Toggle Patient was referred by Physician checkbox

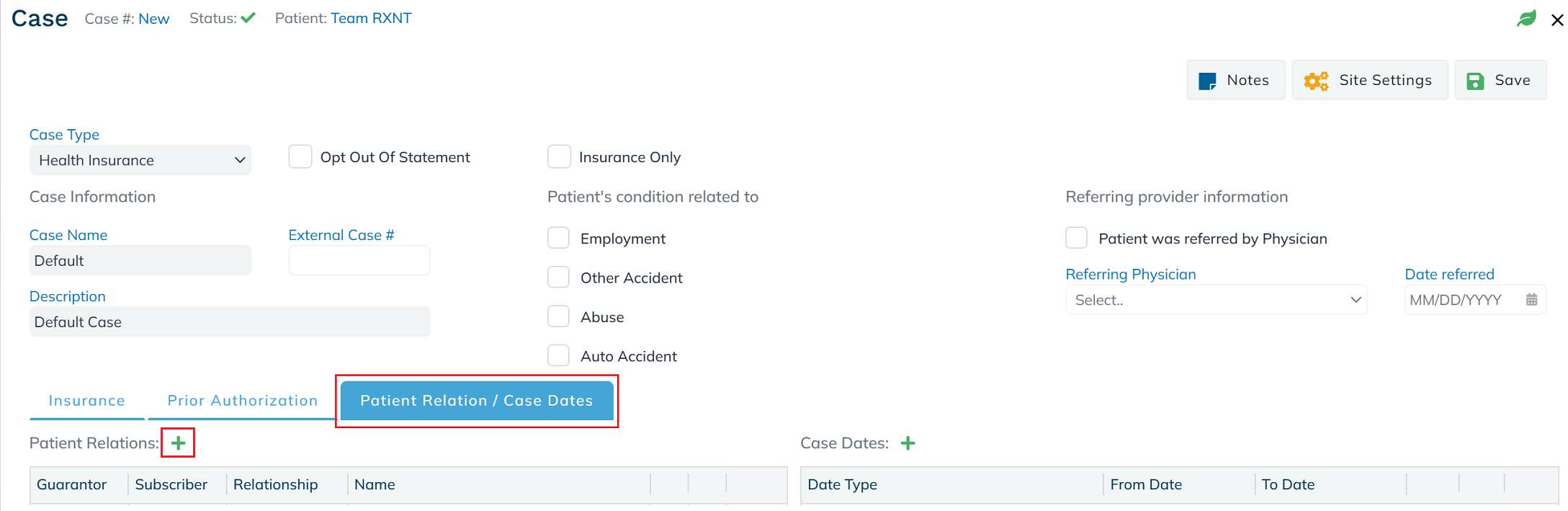pyautogui.click(x=1076, y=238)
